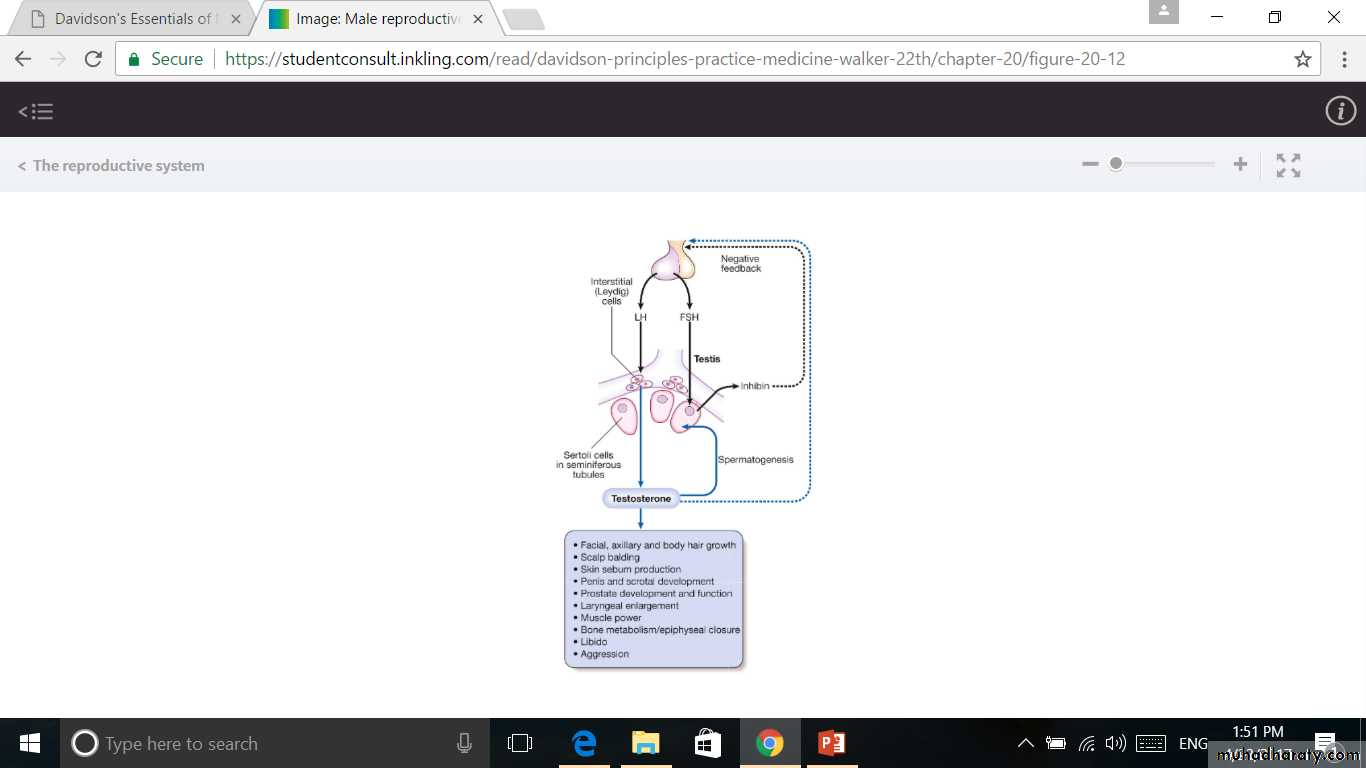Select Image: Male reproductive tab
This screenshot has width=1366, height=768.
(x=376, y=19)
